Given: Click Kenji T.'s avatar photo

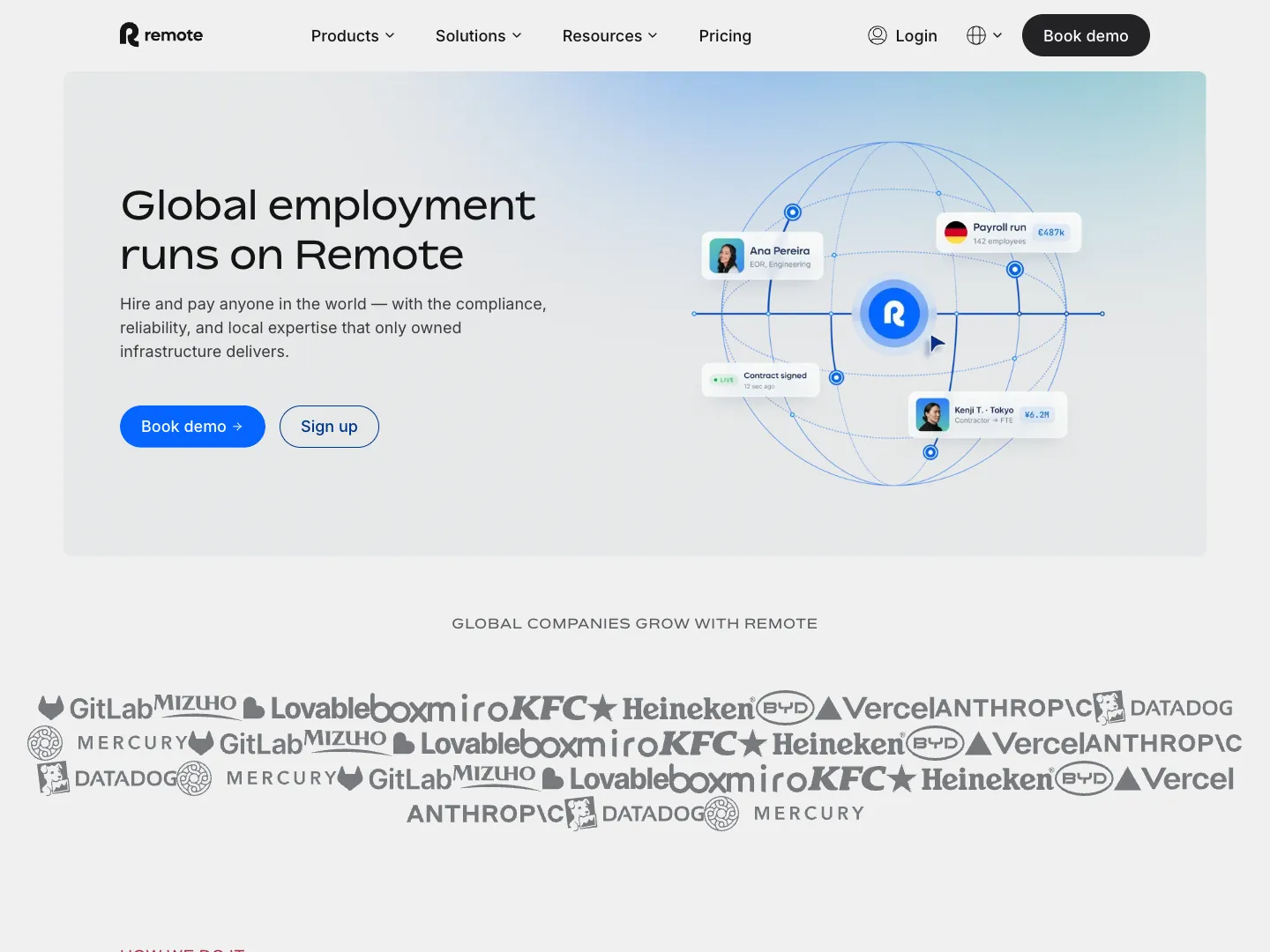Looking at the screenshot, I should click(x=932, y=414).
